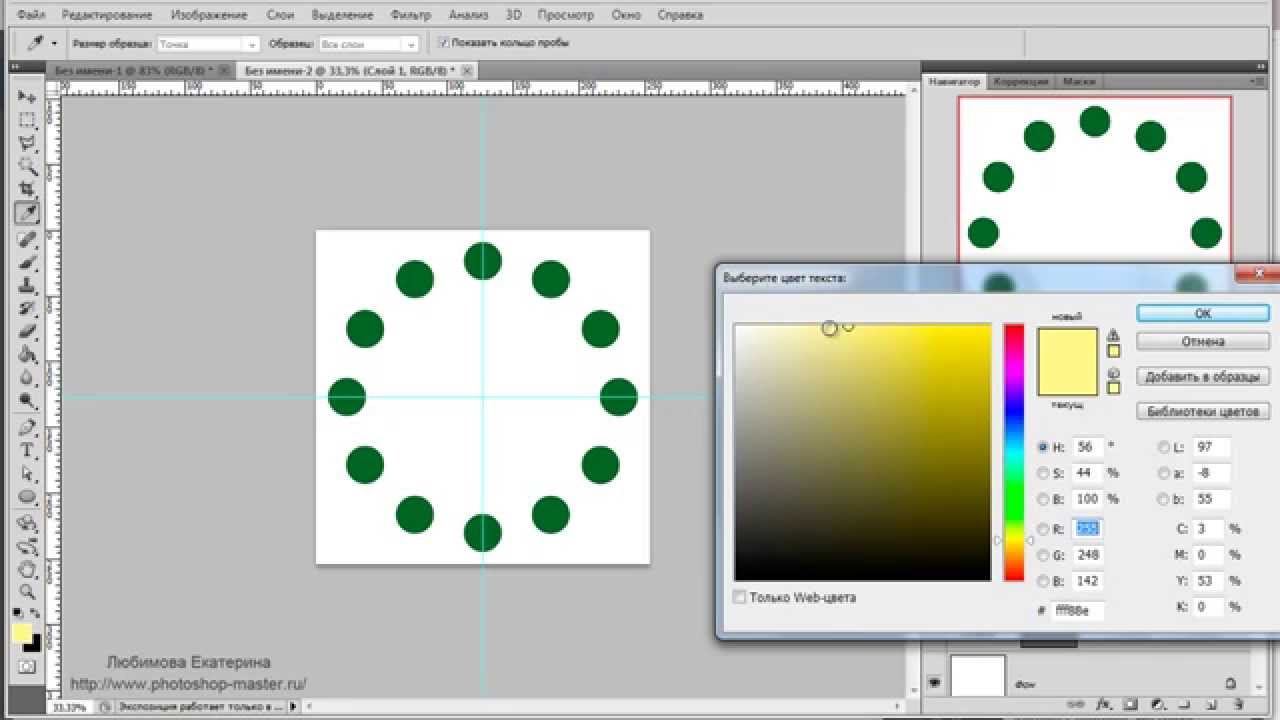The height and width of the screenshot is (720, 1280).
Task: Select the 3D Rotate tool
Action: pyautogui.click(x=27, y=523)
